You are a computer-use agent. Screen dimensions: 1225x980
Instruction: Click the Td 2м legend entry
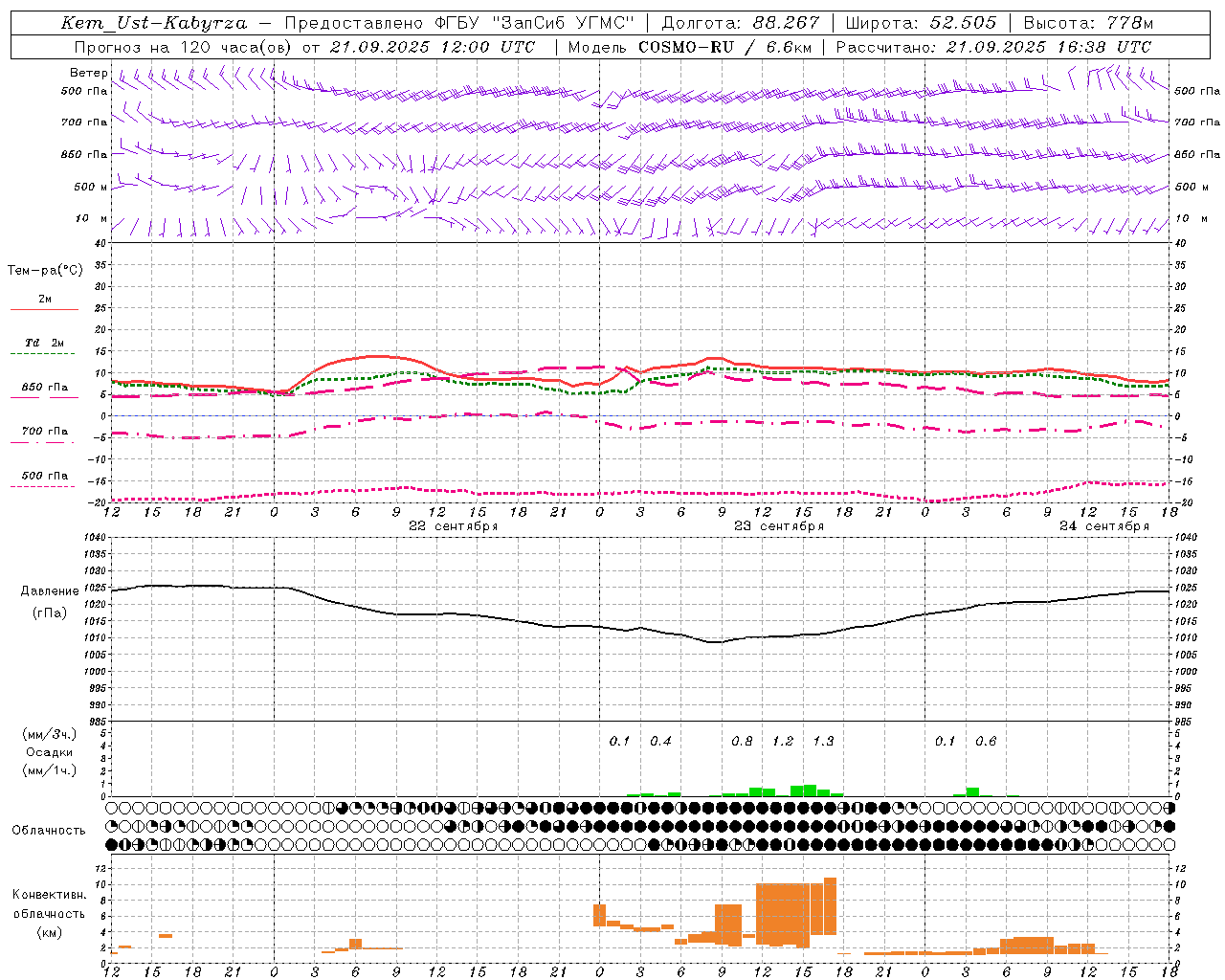tap(44, 343)
